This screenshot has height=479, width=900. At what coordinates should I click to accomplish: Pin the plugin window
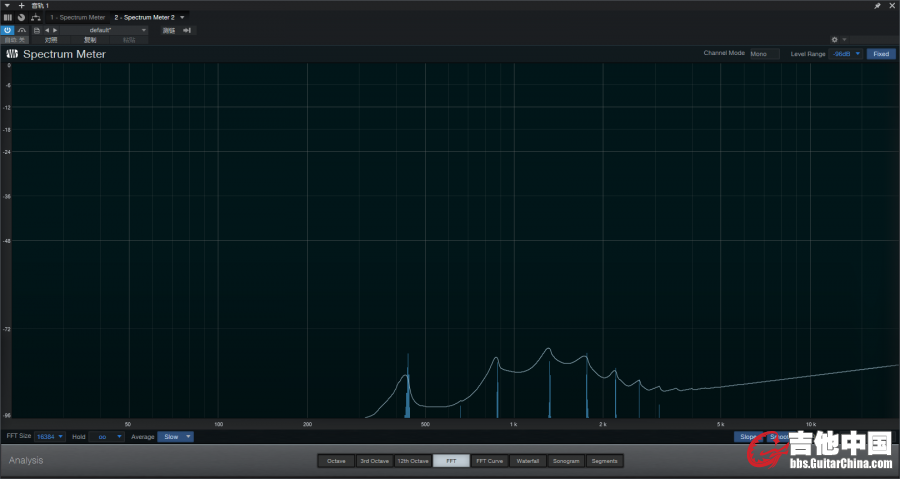pos(877,5)
